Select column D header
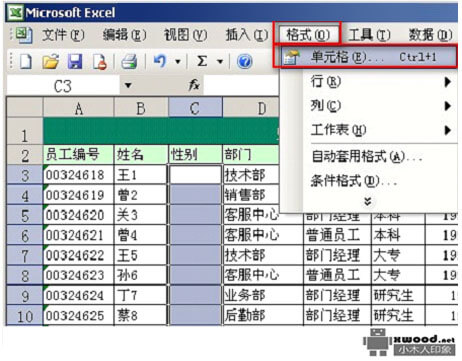The height and width of the screenshot is (361, 462). click(x=251, y=108)
